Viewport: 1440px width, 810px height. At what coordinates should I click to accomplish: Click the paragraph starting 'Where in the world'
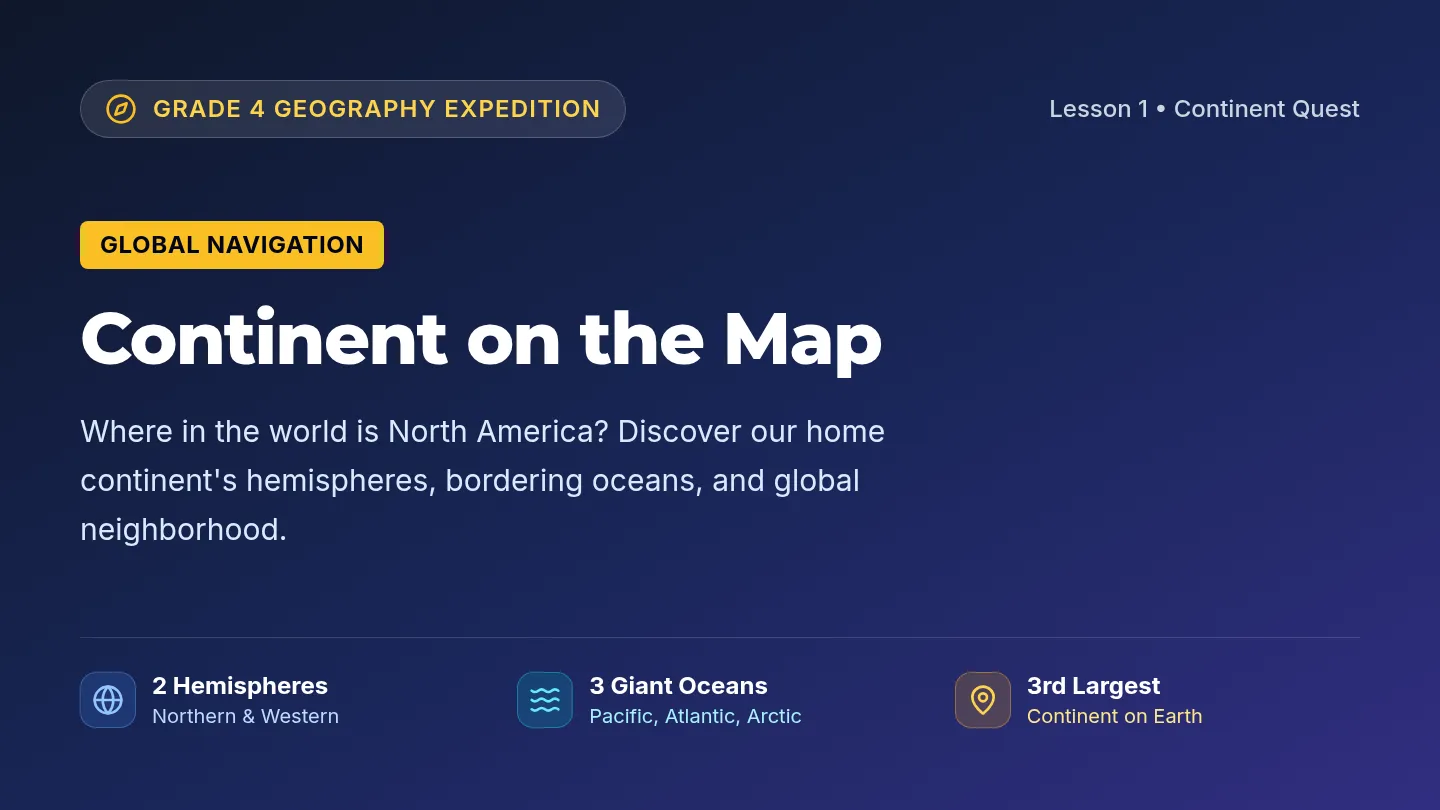click(x=482, y=480)
